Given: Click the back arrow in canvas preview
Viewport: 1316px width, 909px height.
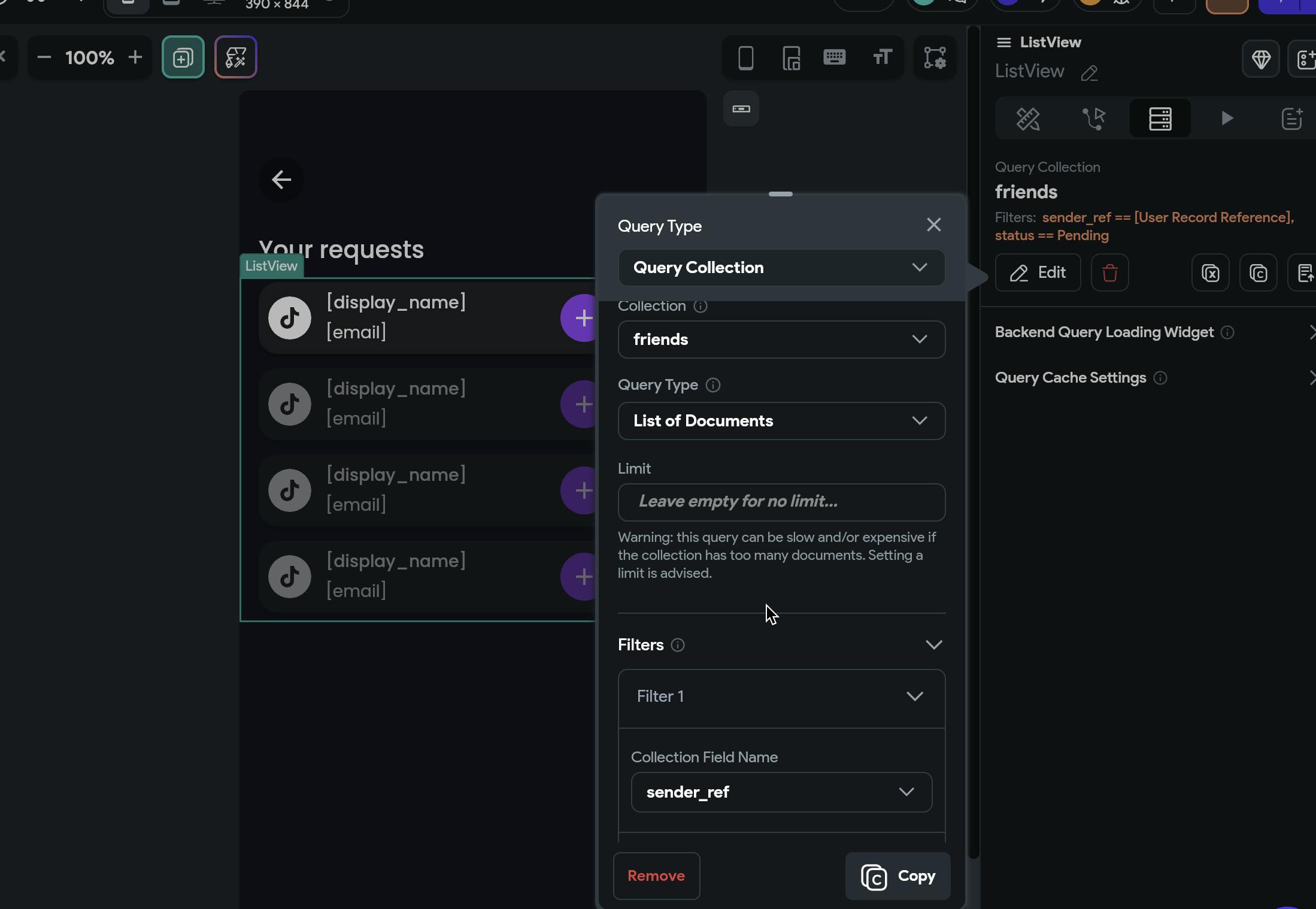Looking at the screenshot, I should coord(281,180).
